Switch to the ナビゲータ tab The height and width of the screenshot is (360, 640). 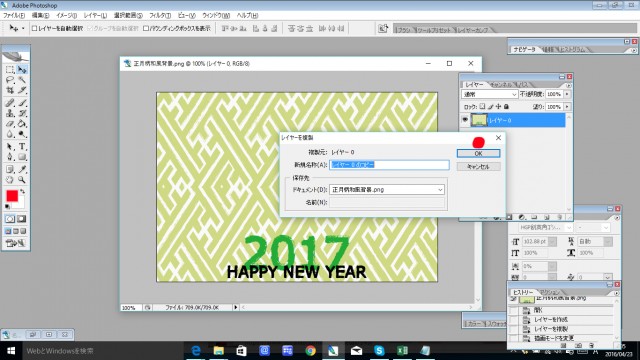click(524, 49)
